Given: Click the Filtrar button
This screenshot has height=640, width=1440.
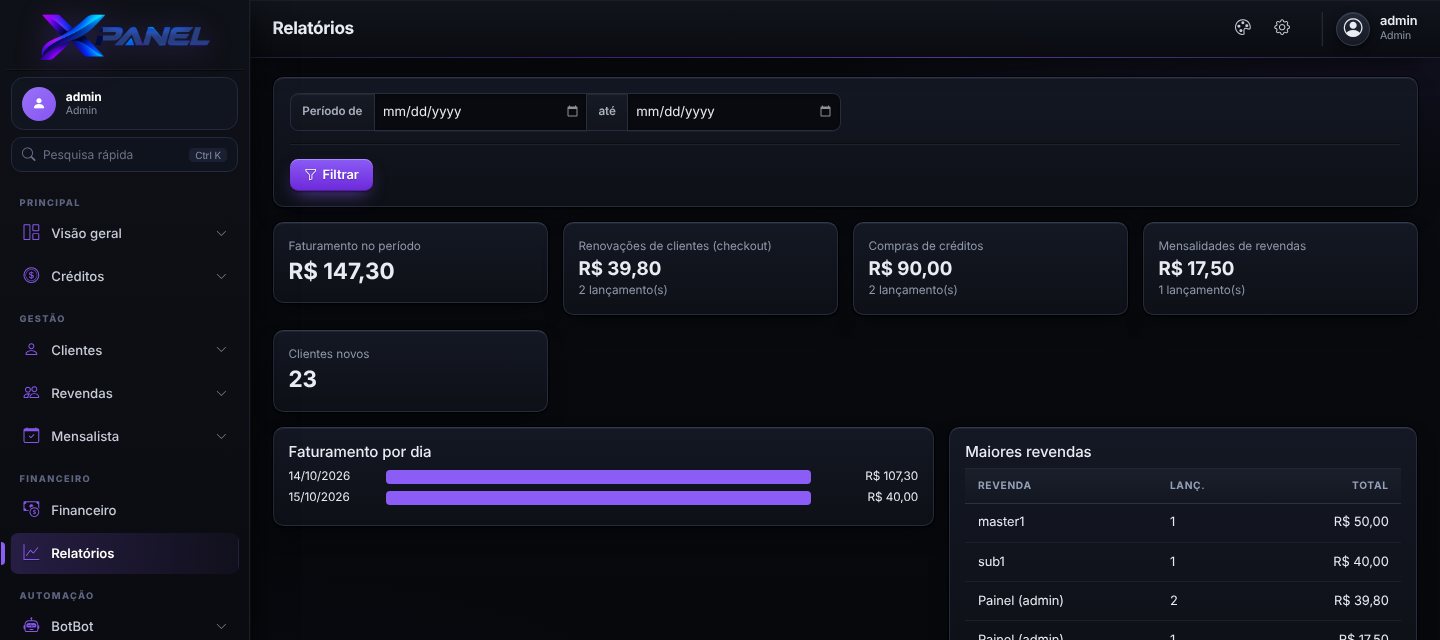Looking at the screenshot, I should coord(331,174).
